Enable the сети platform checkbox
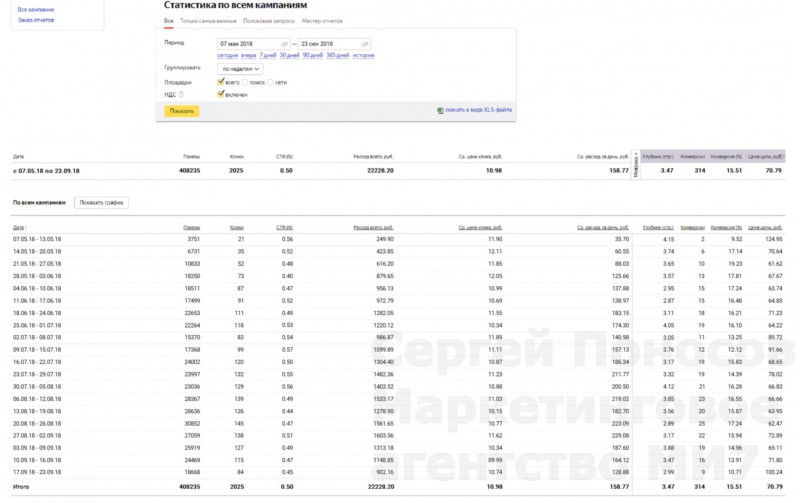The image size is (800, 503). click(x=270, y=82)
